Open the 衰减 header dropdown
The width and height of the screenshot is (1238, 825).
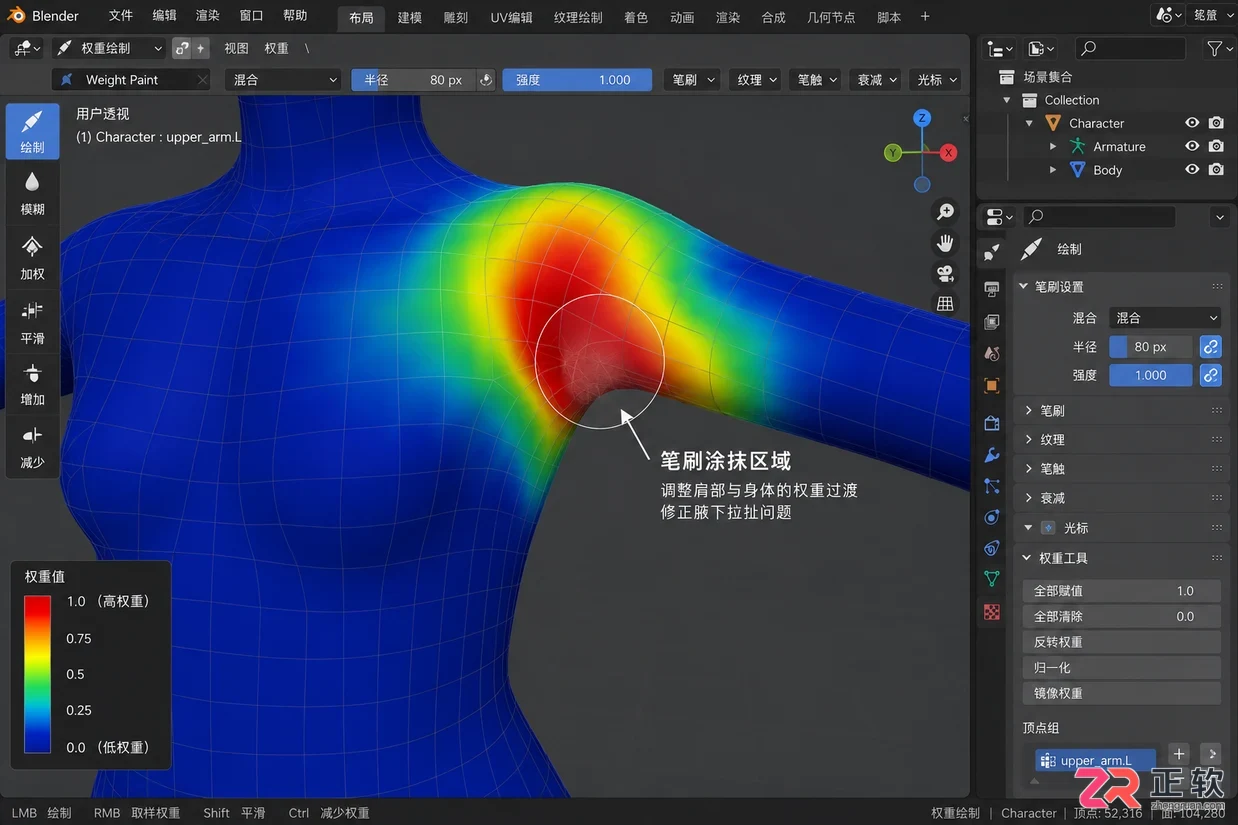(x=877, y=80)
